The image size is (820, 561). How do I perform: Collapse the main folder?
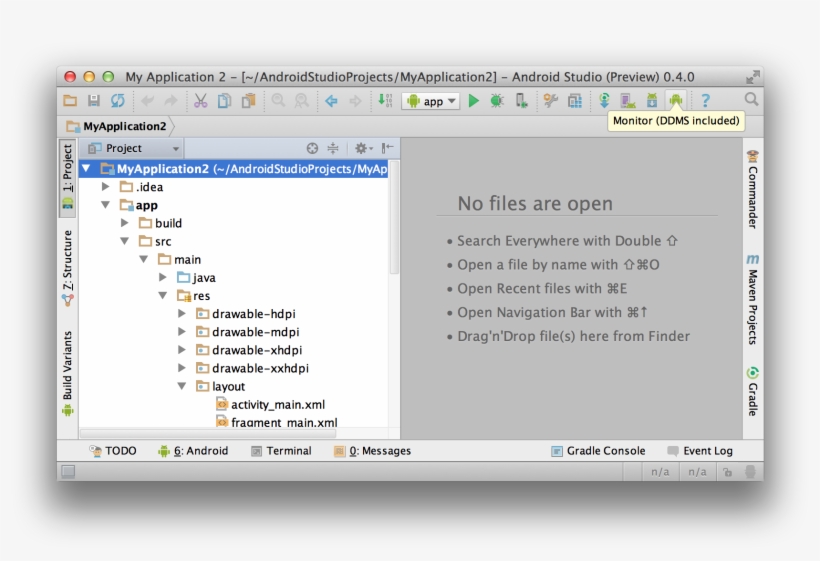[144, 259]
